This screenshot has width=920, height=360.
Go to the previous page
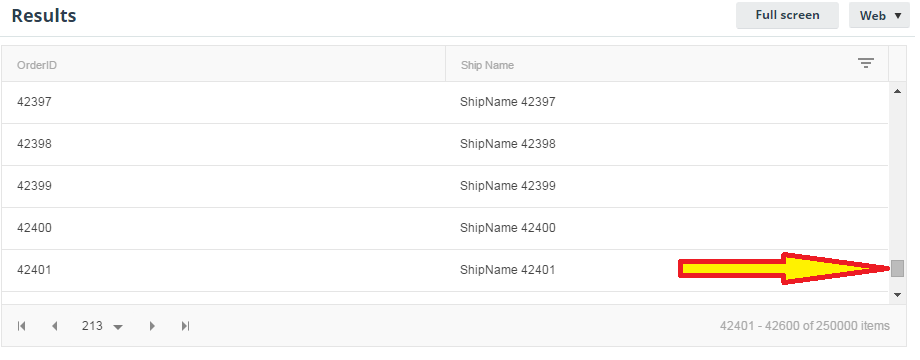(55, 326)
